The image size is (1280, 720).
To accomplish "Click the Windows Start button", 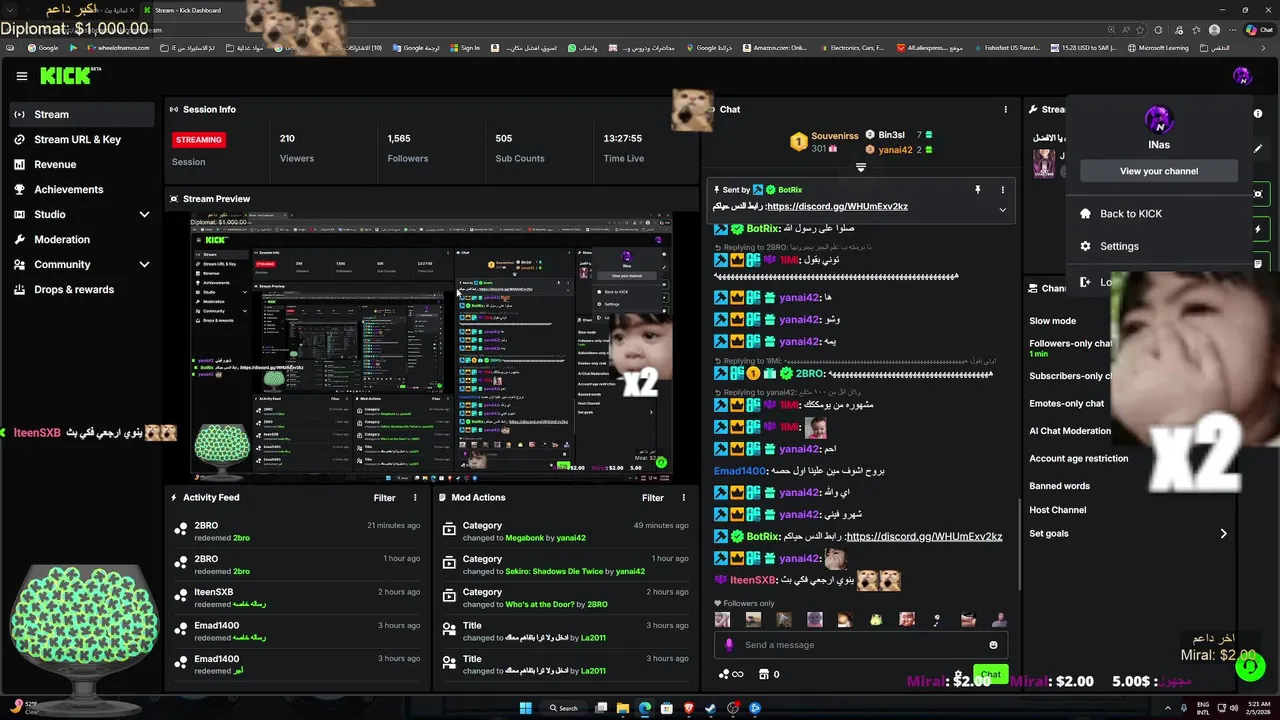I will coord(526,708).
